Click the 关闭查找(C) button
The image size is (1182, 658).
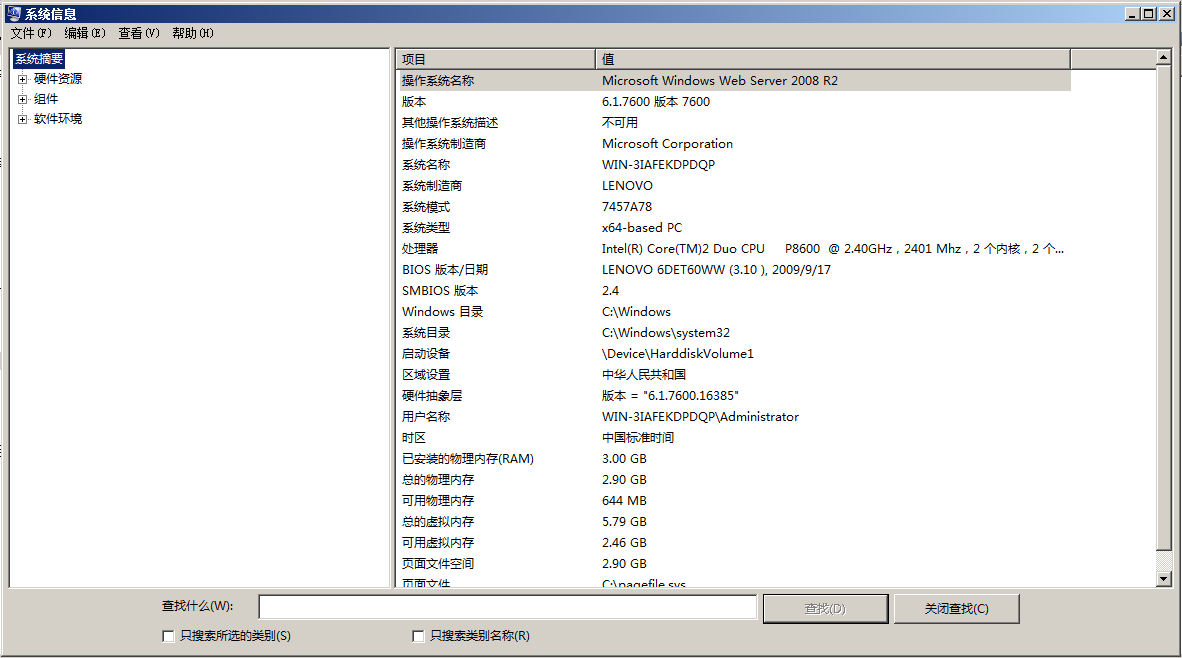pyautogui.click(x=957, y=608)
